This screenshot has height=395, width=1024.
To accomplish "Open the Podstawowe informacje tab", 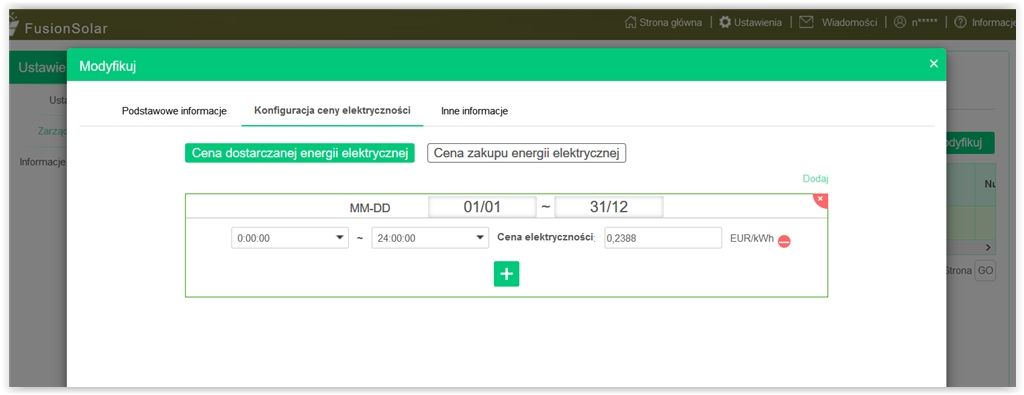I will (x=174, y=111).
